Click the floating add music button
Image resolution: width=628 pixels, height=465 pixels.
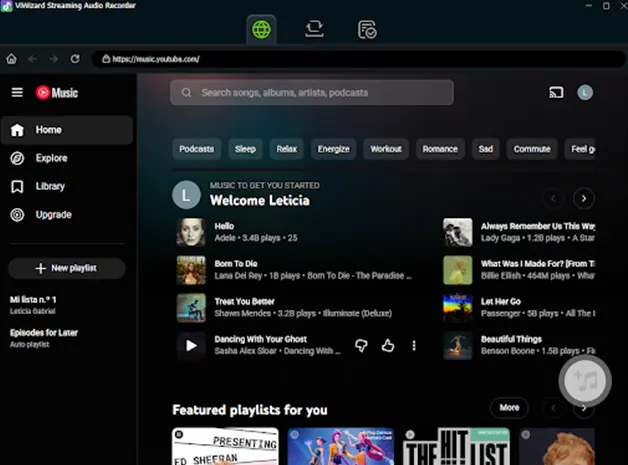(x=585, y=380)
